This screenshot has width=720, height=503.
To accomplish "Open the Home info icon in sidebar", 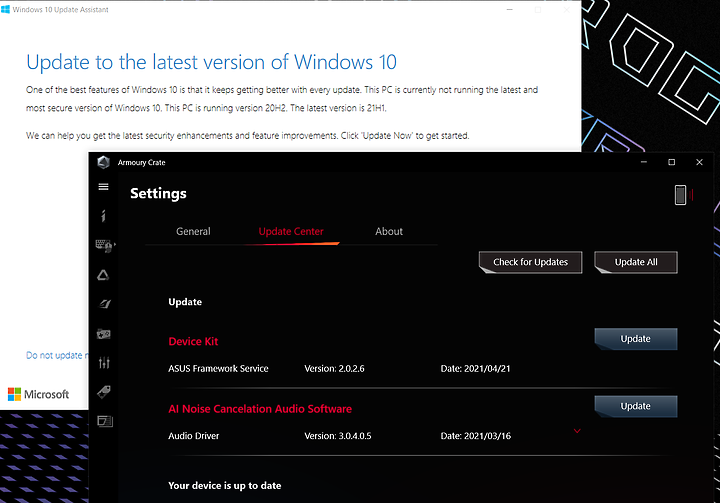I will coord(103,215).
